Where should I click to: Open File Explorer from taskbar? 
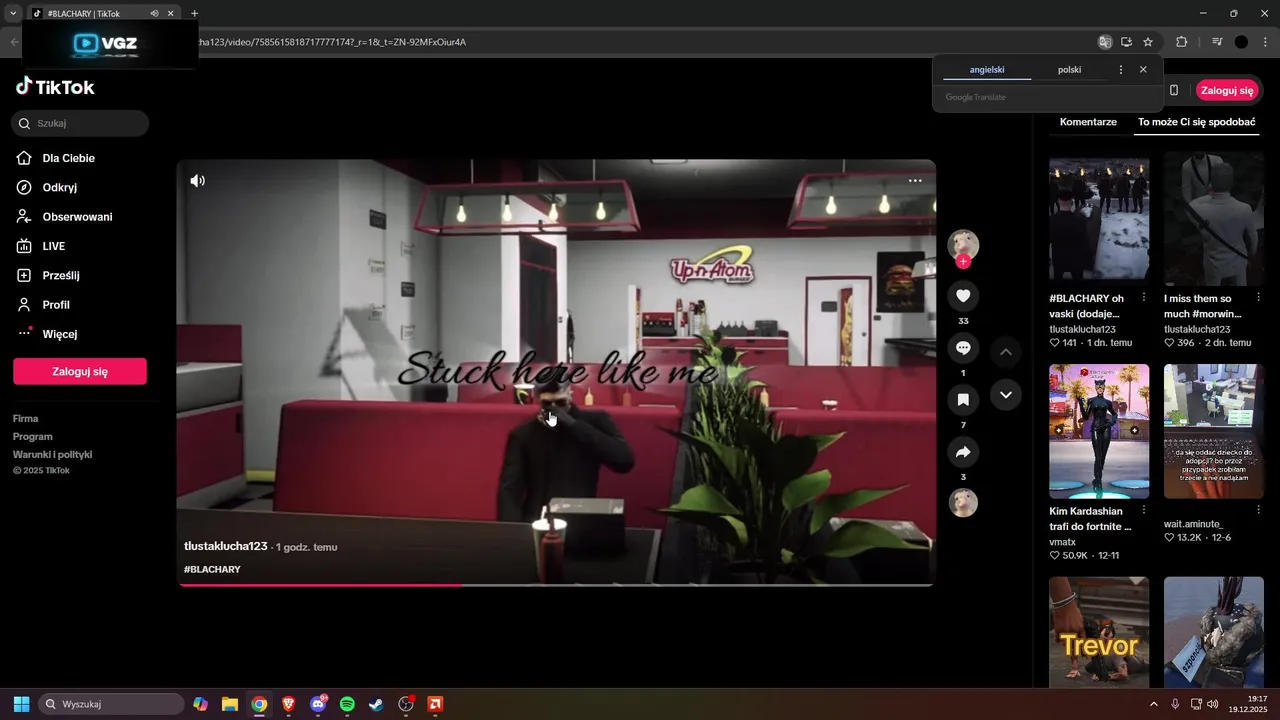click(230, 704)
